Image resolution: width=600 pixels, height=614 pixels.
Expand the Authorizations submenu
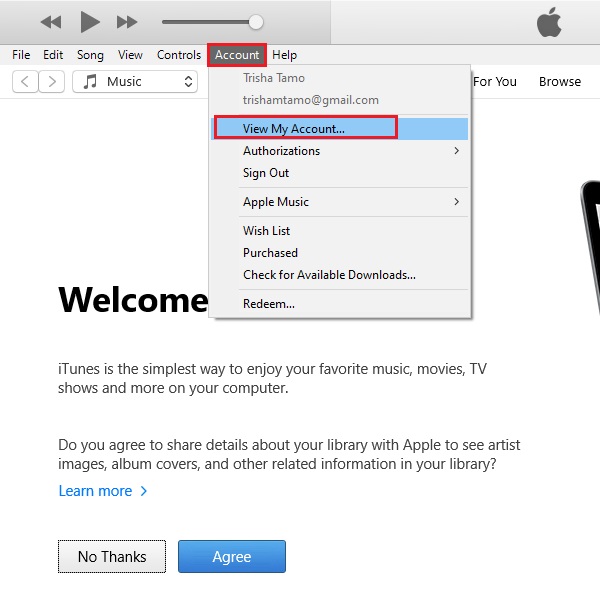pyautogui.click(x=340, y=151)
